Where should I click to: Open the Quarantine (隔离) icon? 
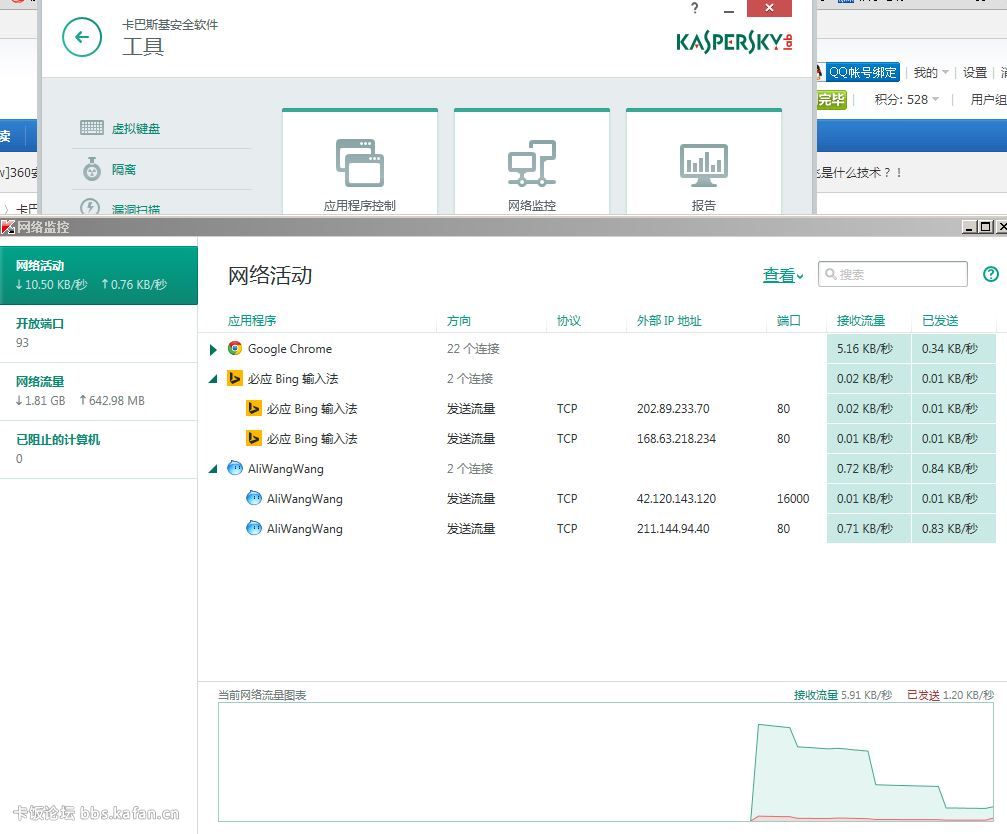click(x=92, y=169)
